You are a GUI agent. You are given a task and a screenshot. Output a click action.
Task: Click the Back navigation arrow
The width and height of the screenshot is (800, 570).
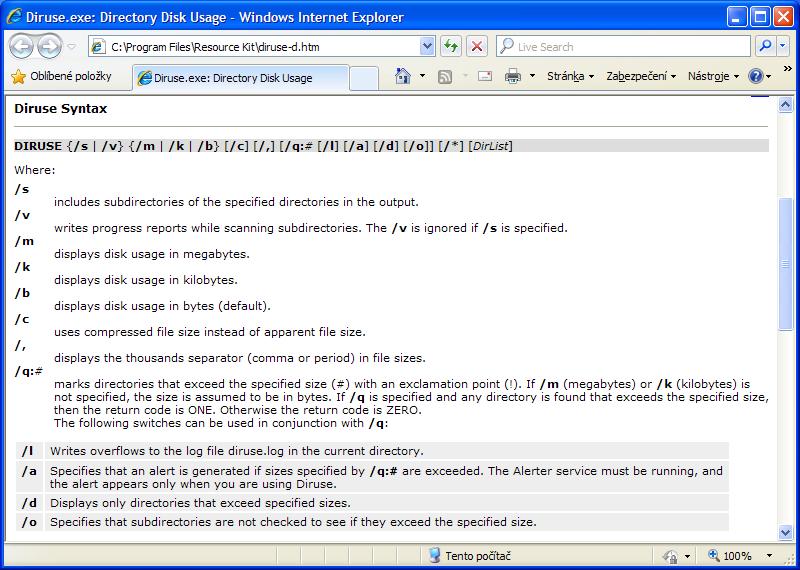tap(21, 47)
